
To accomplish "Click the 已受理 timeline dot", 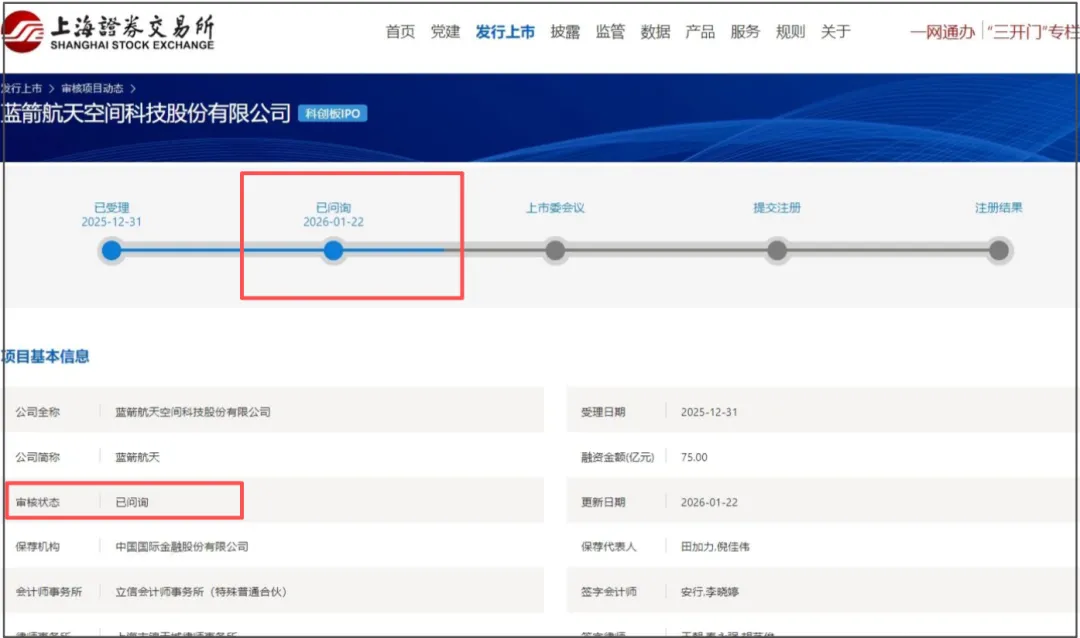I will (x=112, y=250).
